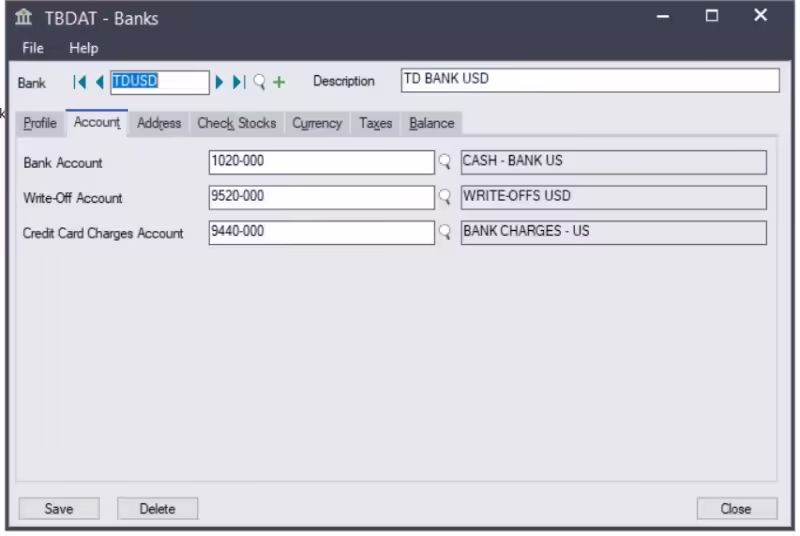The height and width of the screenshot is (536, 800).
Task: Switch to the Address tab
Action: [x=159, y=123]
